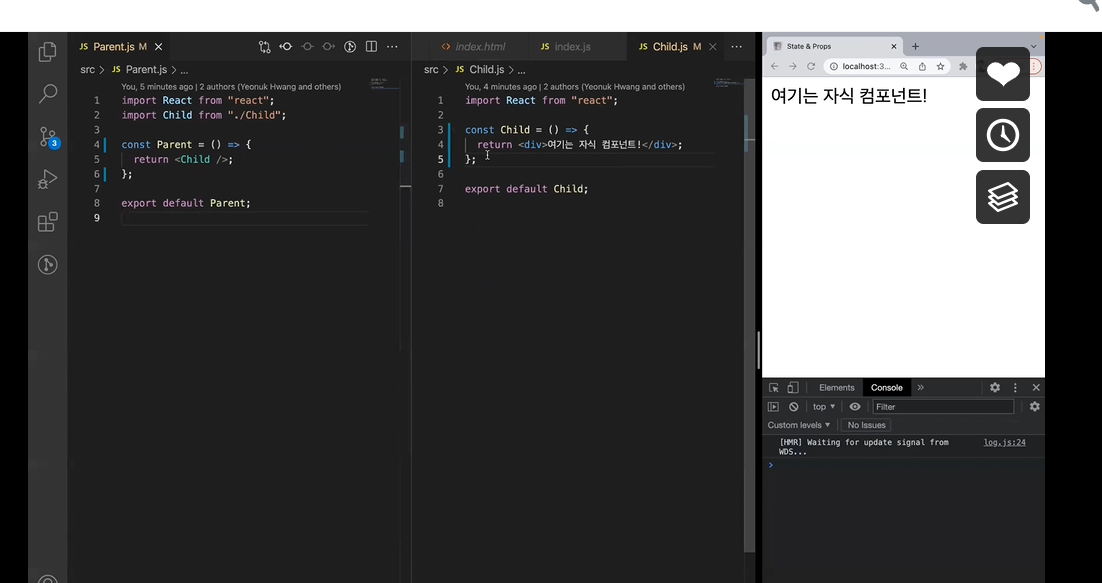The image size is (1102, 583).
Task: Toggle the live expression eye icon
Action: [x=855, y=407]
